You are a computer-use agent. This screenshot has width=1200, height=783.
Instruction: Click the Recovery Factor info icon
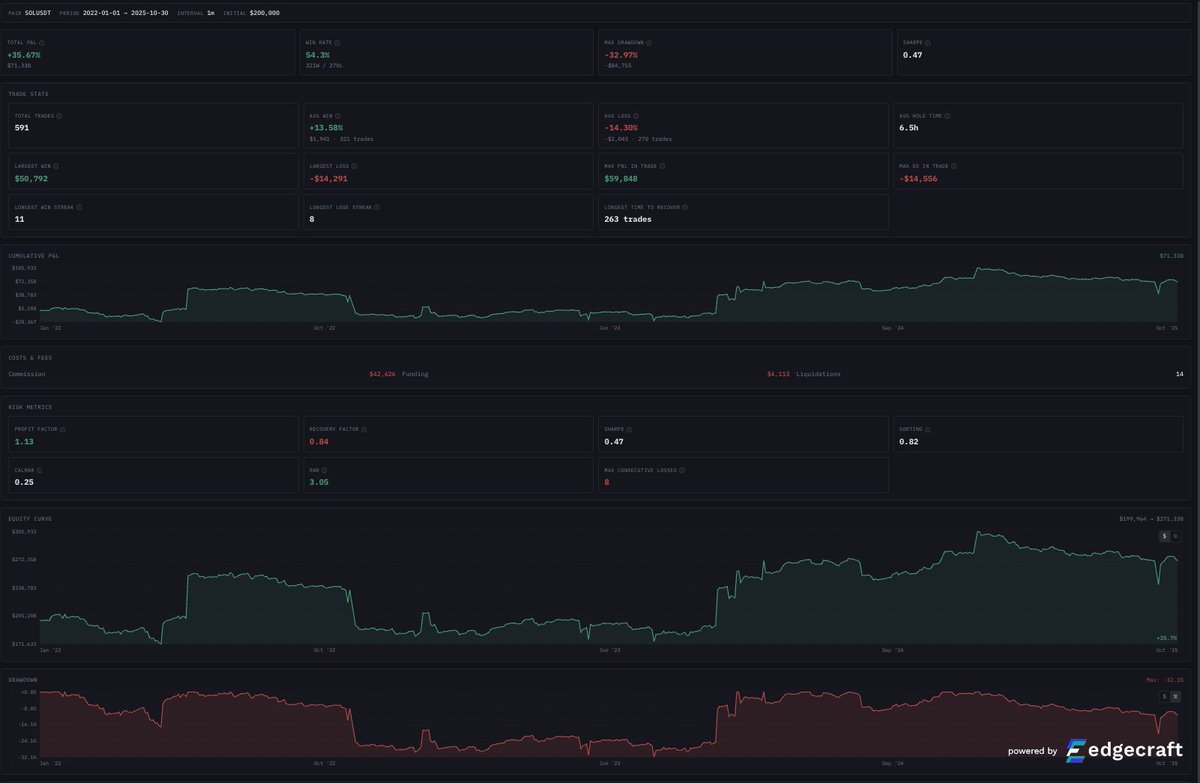pyautogui.click(x=363, y=429)
